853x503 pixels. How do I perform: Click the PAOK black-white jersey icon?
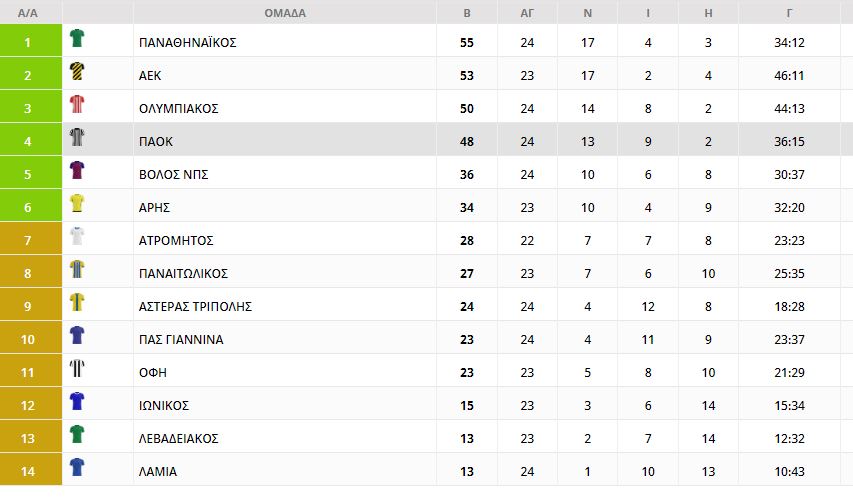coord(77,138)
